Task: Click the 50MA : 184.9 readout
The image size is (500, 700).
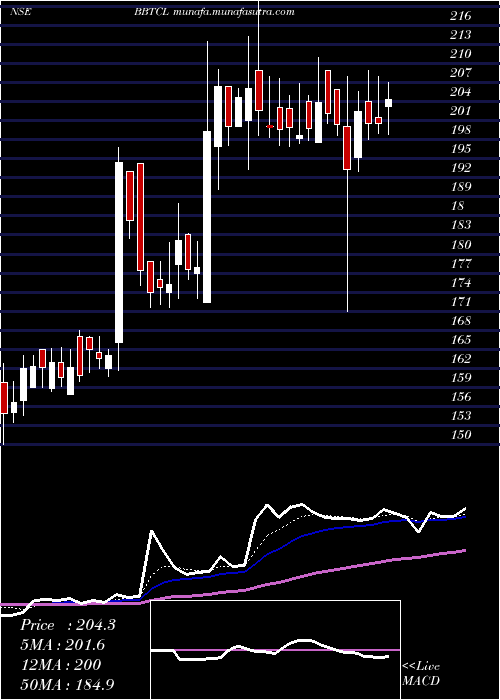Action: [x=68, y=684]
